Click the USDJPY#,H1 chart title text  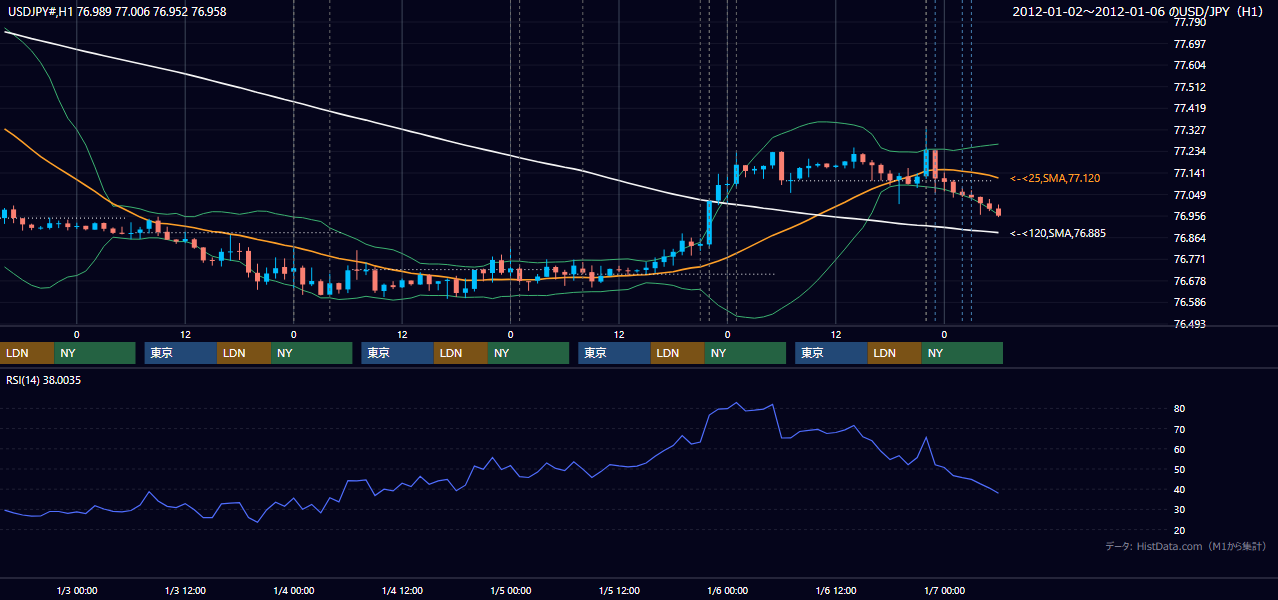pyautogui.click(x=116, y=11)
